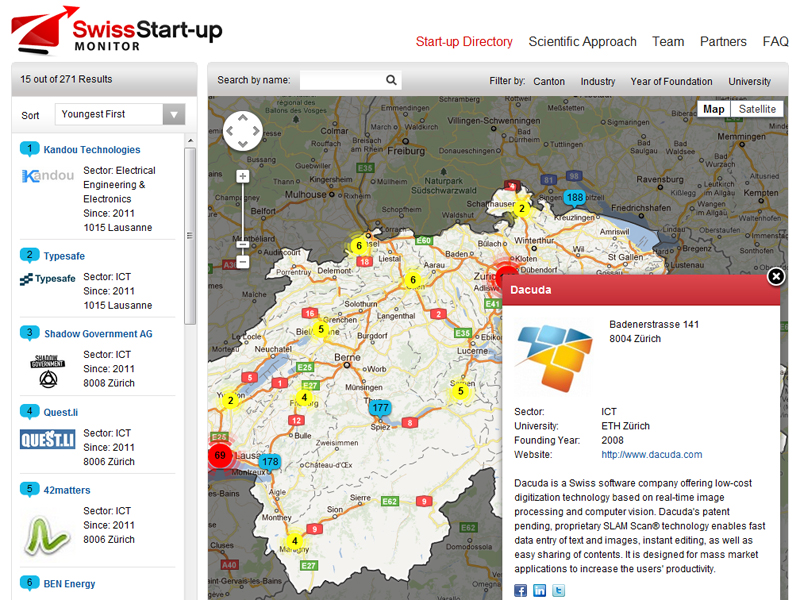Share Dacuda on Twitter
The image size is (800, 600).
pos(559,591)
